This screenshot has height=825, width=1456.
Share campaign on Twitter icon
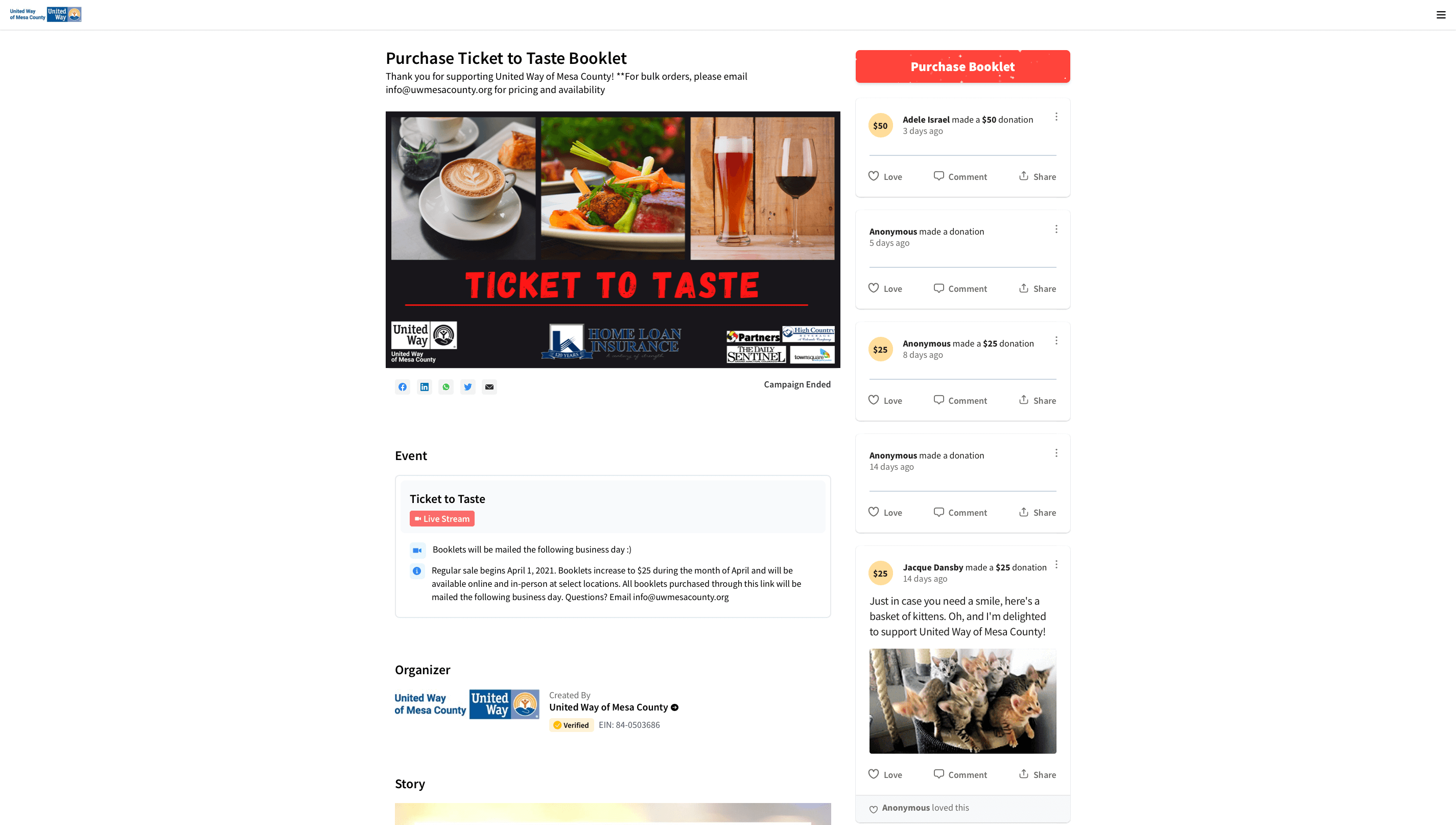tap(468, 387)
